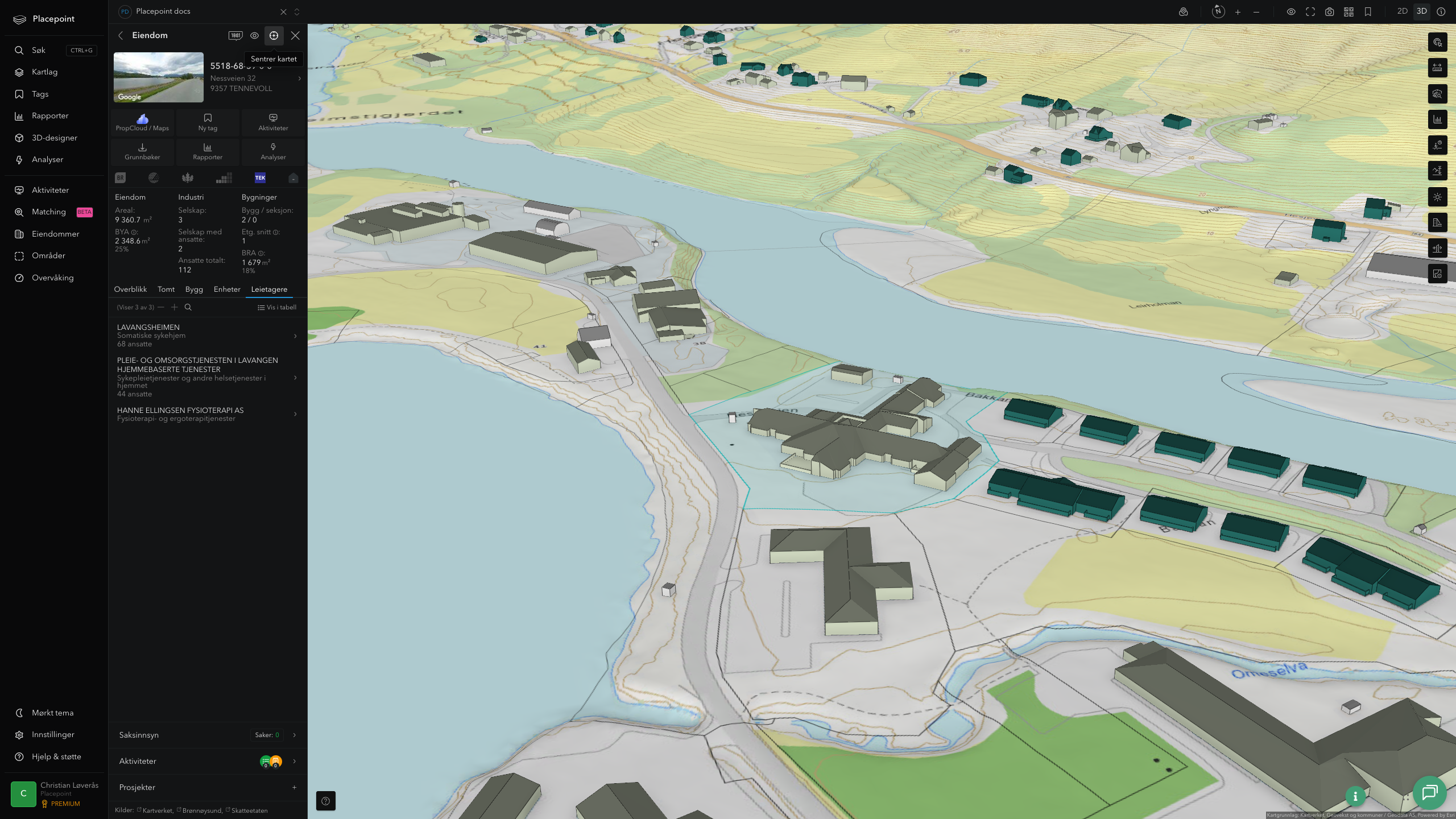
Task: Open the BR registry icon
Action: click(121, 178)
